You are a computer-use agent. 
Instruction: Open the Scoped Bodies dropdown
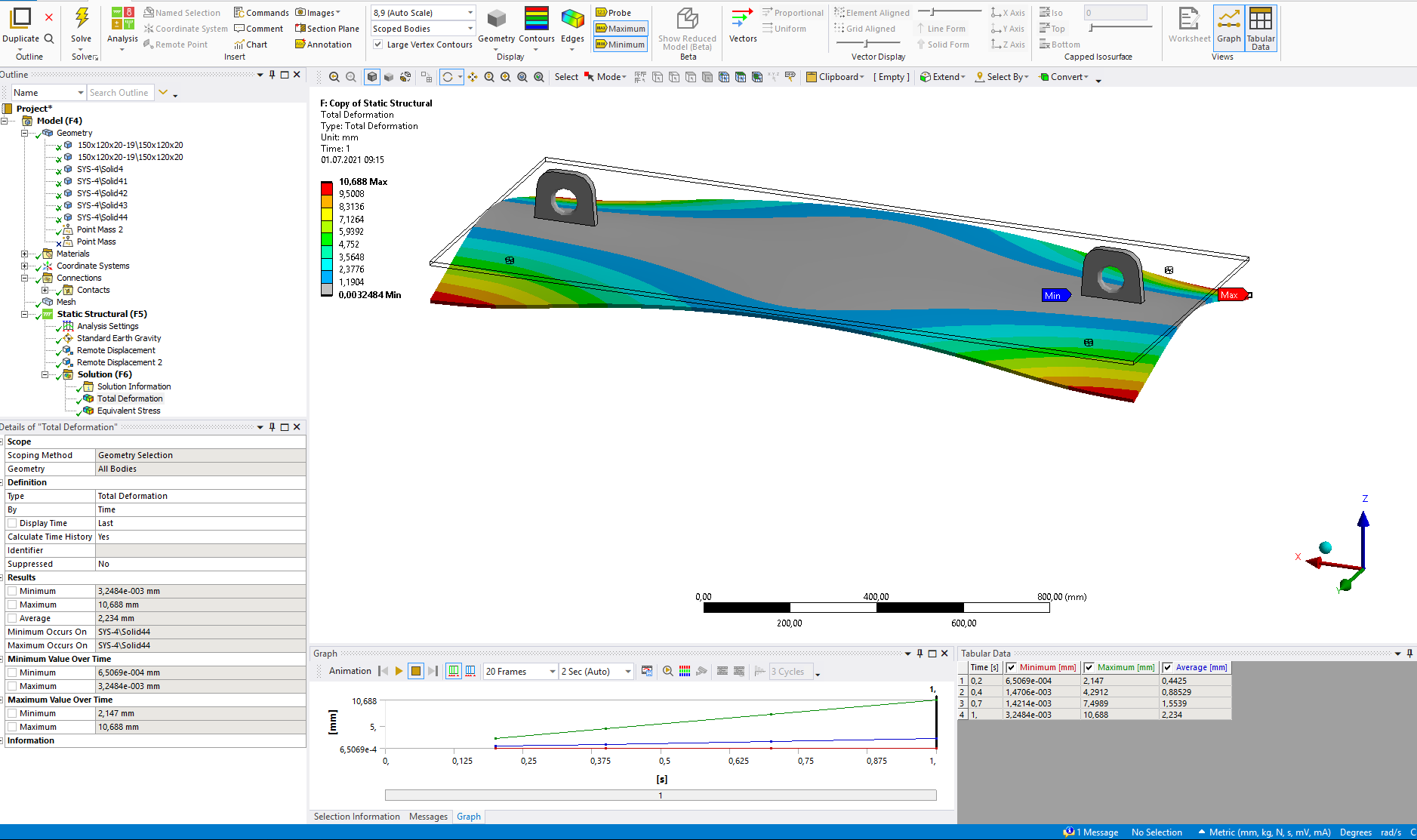423,29
